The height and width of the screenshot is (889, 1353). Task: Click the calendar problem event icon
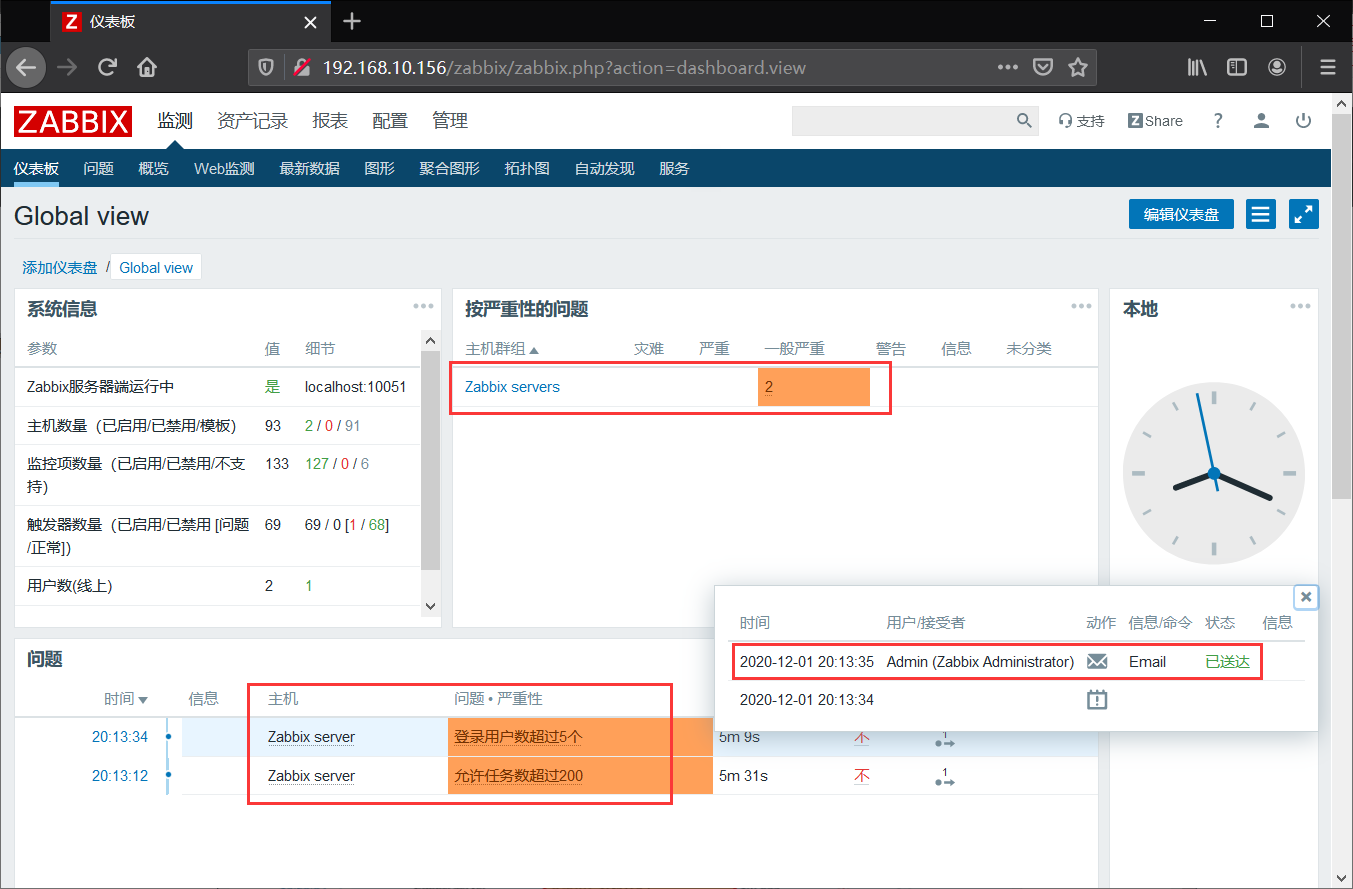coord(1097,700)
